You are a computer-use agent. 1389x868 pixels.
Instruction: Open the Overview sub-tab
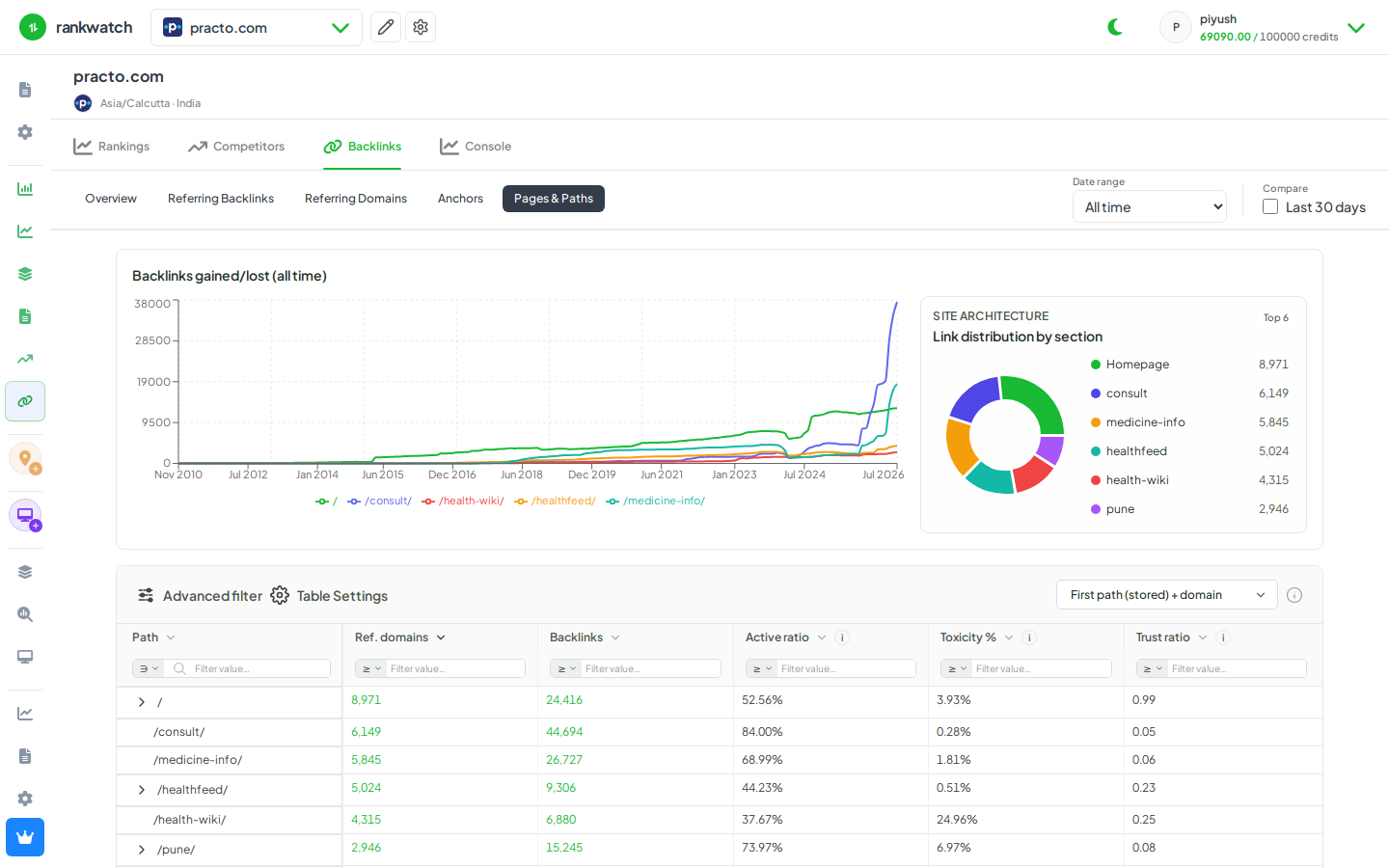[x=111, y=199]
